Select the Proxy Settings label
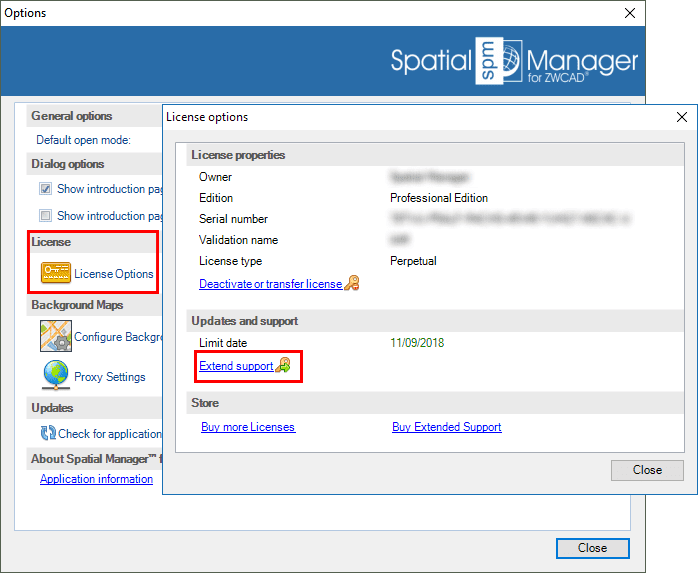Viewport: 698px width, 573px height. tap(109, 377)
